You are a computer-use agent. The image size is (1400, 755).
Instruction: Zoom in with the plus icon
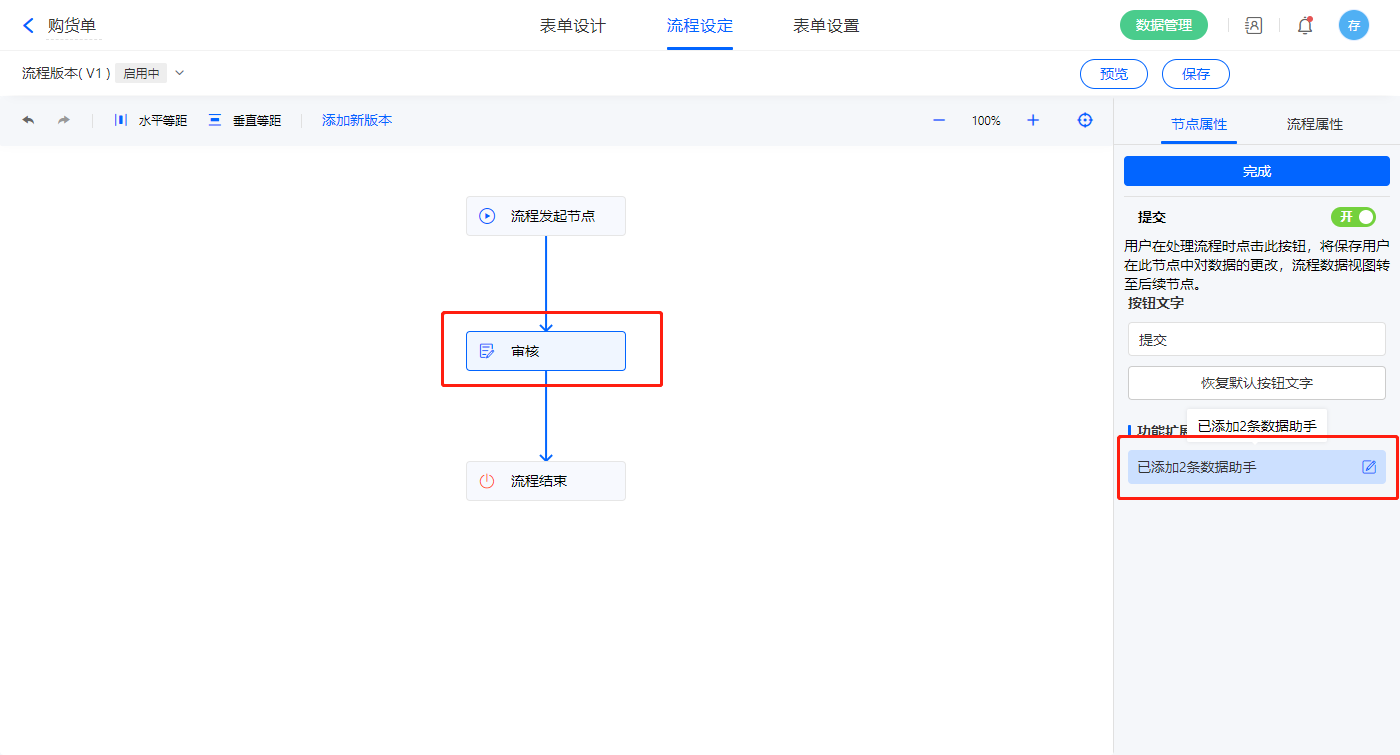click(1033, 120)
